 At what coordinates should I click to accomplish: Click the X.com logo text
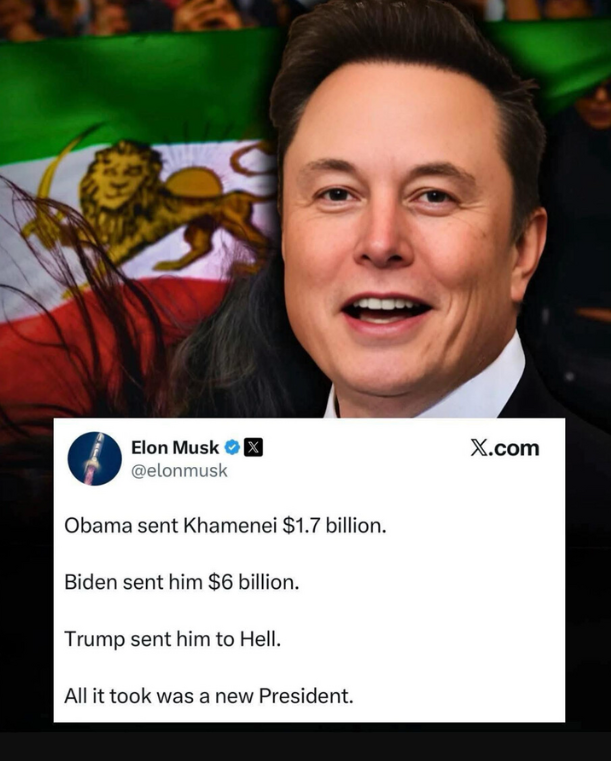[505, 448]
